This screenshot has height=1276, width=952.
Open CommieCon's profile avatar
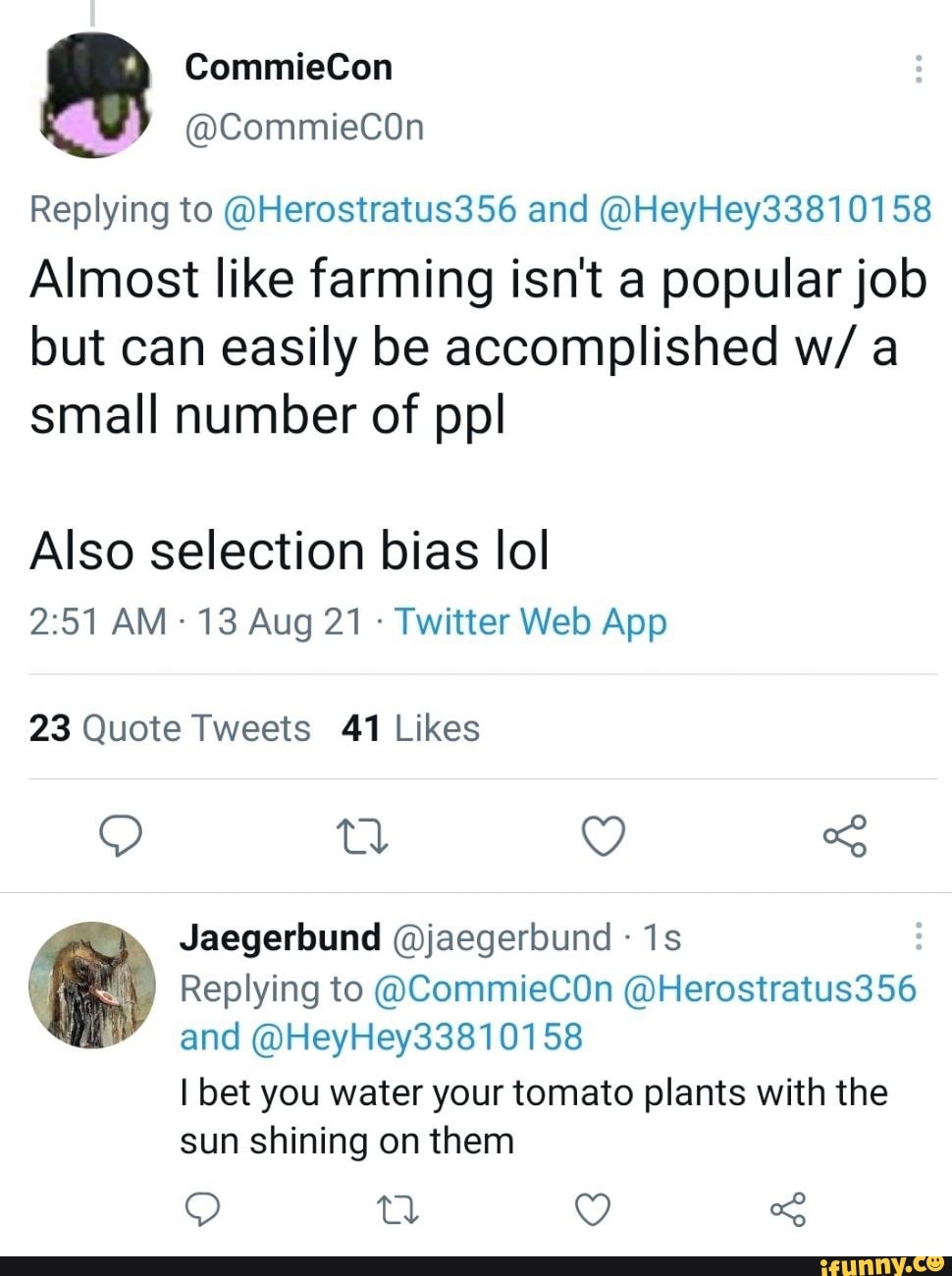[x=94, y=94]
